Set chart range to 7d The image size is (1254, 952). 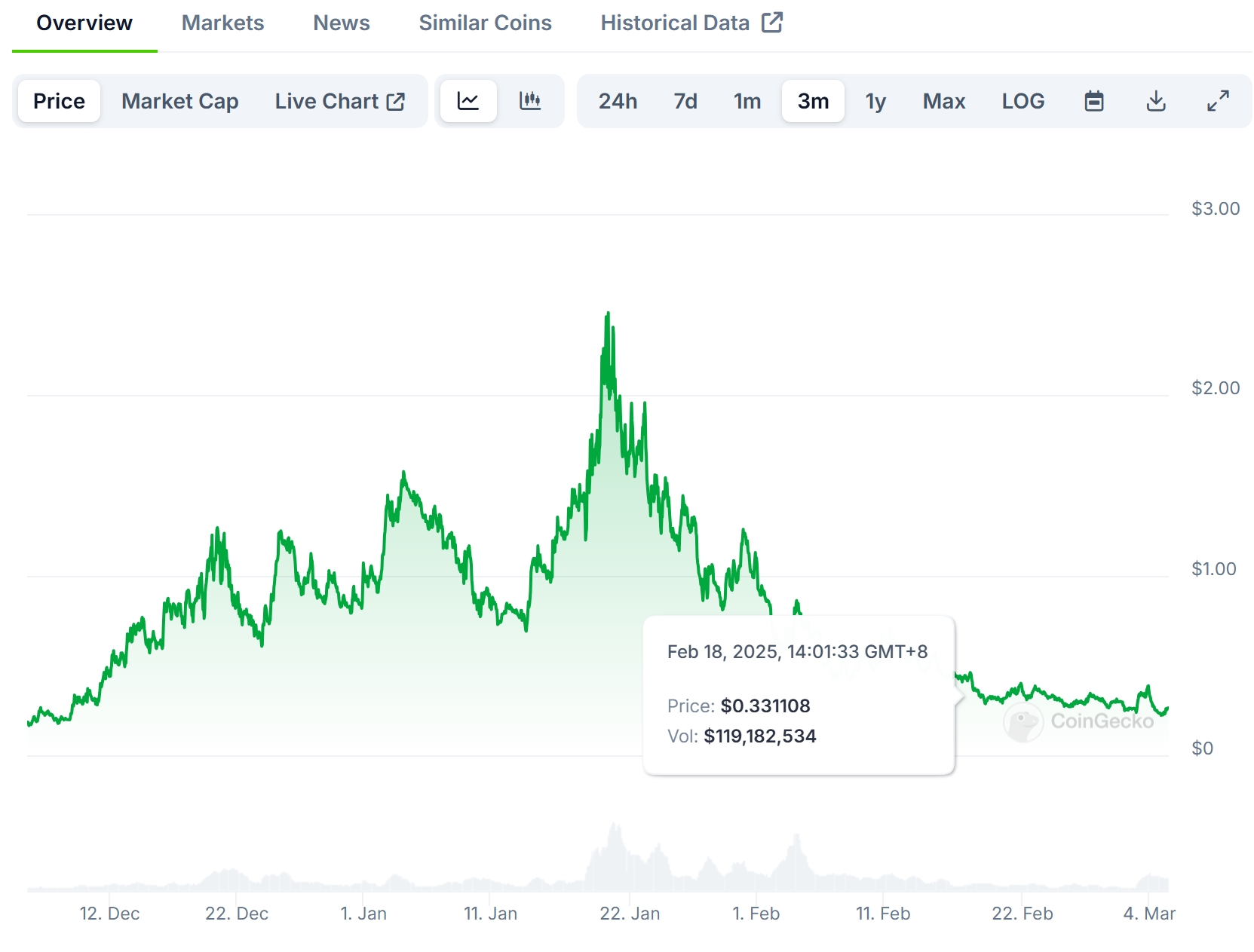(685, 101)
